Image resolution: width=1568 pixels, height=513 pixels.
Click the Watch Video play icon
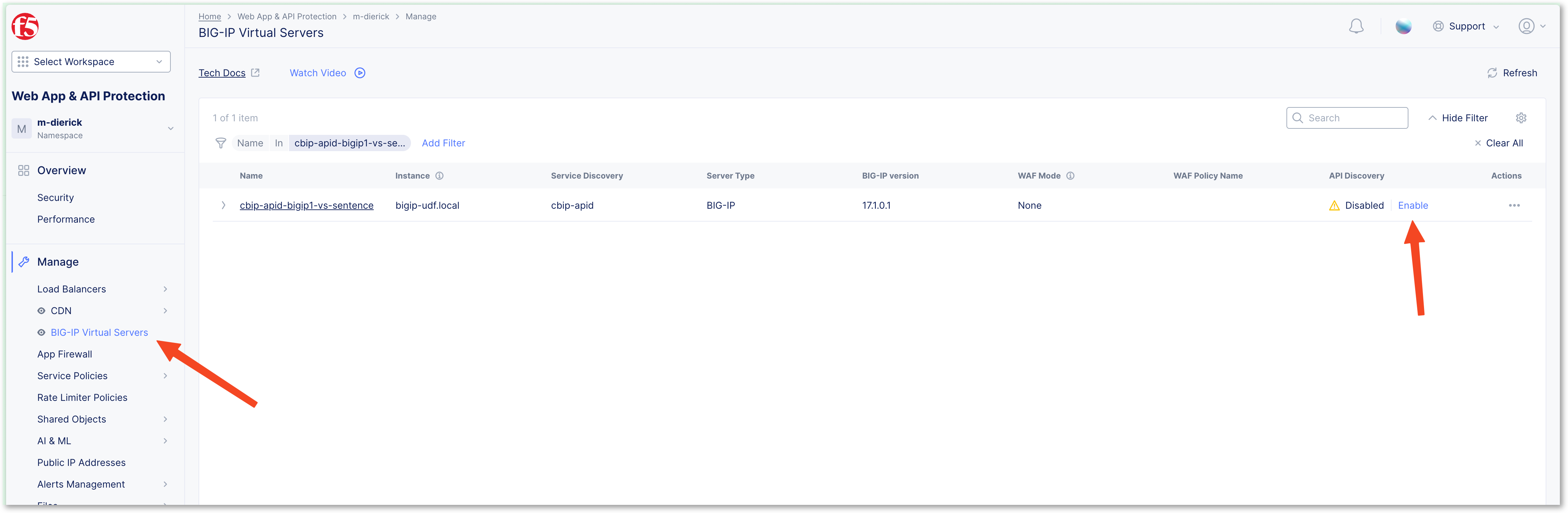360,73
